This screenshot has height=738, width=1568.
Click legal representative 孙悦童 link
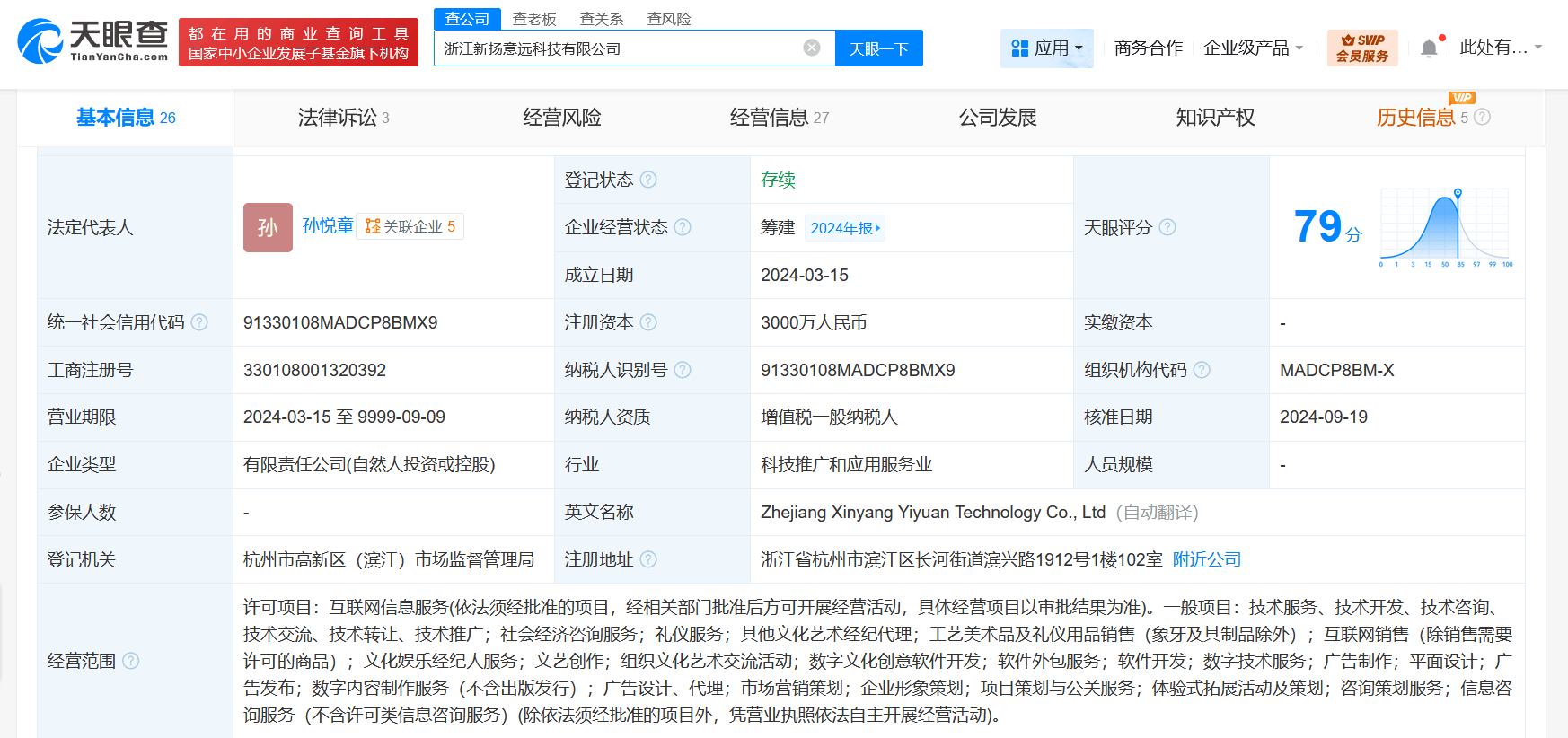point(328,226)
